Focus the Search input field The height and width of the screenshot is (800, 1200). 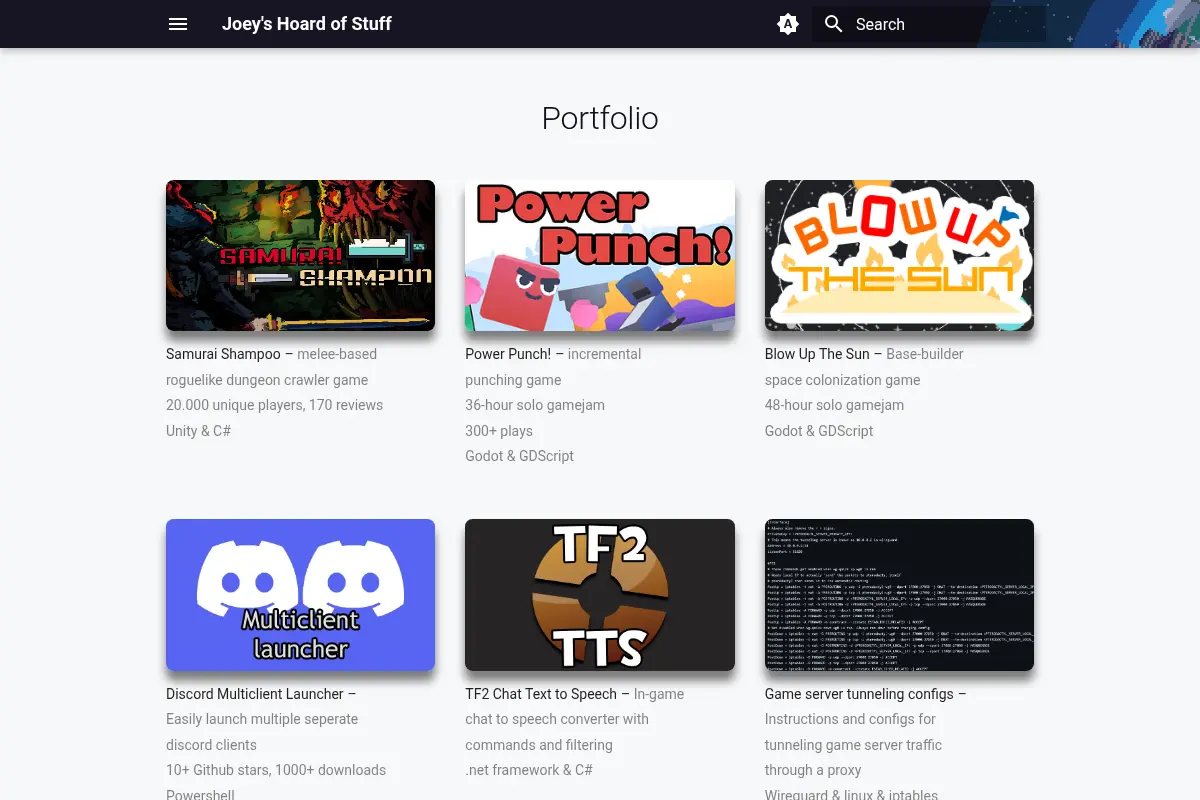point(928,24)
